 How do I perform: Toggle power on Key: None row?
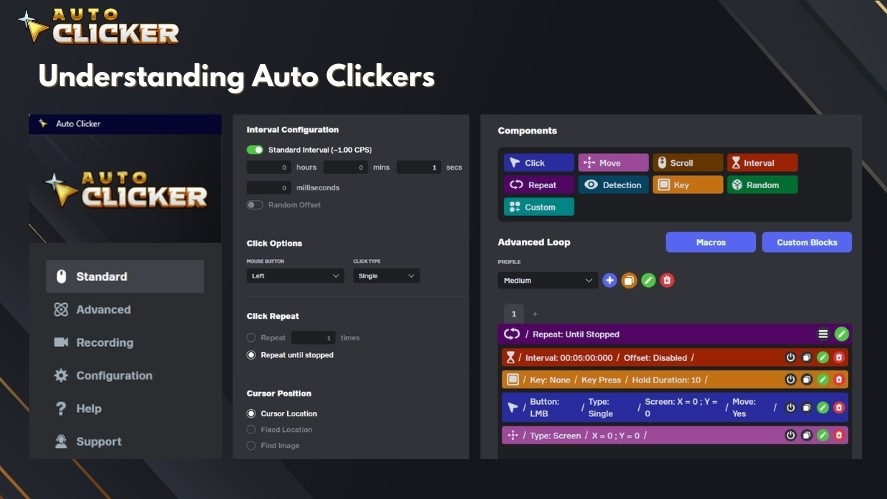click(790, 380)
